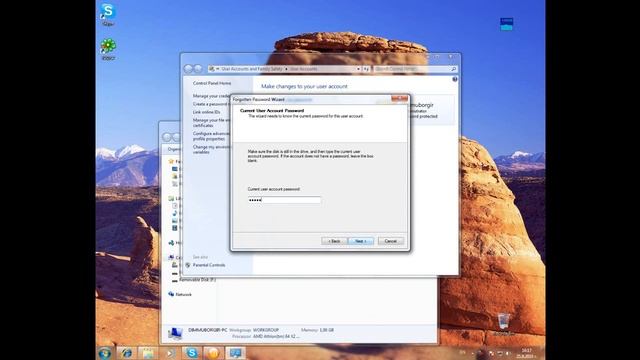Open Link online IDs
640x360 pixels.
(206, 112)
